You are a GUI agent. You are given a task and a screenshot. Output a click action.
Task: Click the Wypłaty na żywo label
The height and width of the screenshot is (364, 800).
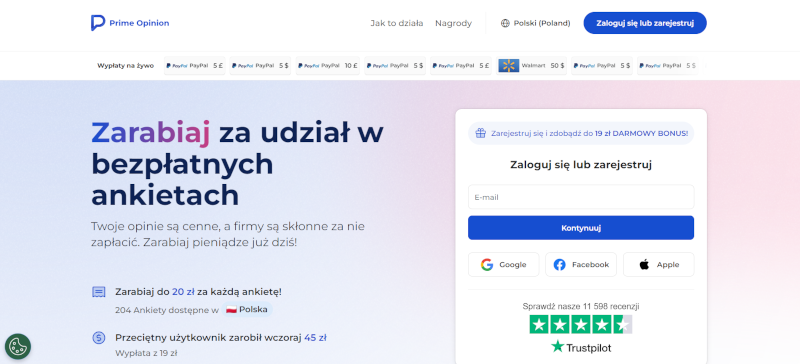(x=126, y=65)
